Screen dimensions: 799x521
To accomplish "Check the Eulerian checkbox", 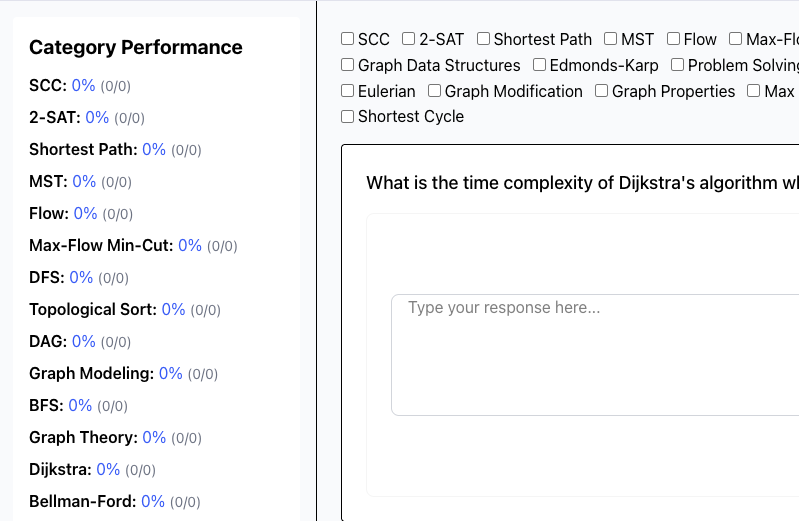I will (348, 91).
